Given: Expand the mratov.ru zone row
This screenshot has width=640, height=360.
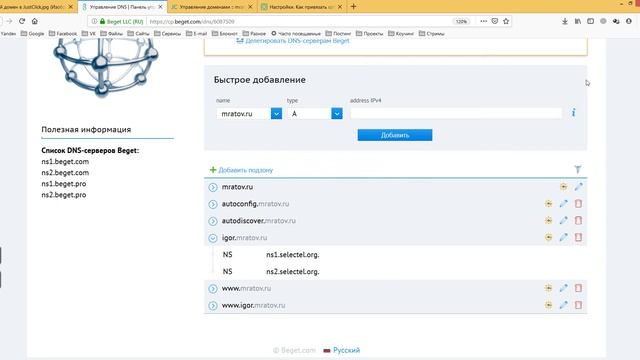Looking at the screenshot, I should 213,187.
